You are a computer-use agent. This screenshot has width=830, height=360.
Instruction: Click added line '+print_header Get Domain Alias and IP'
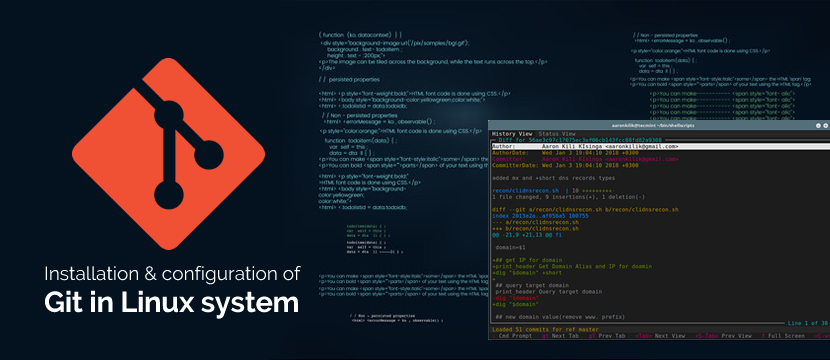tap(572, 267)
